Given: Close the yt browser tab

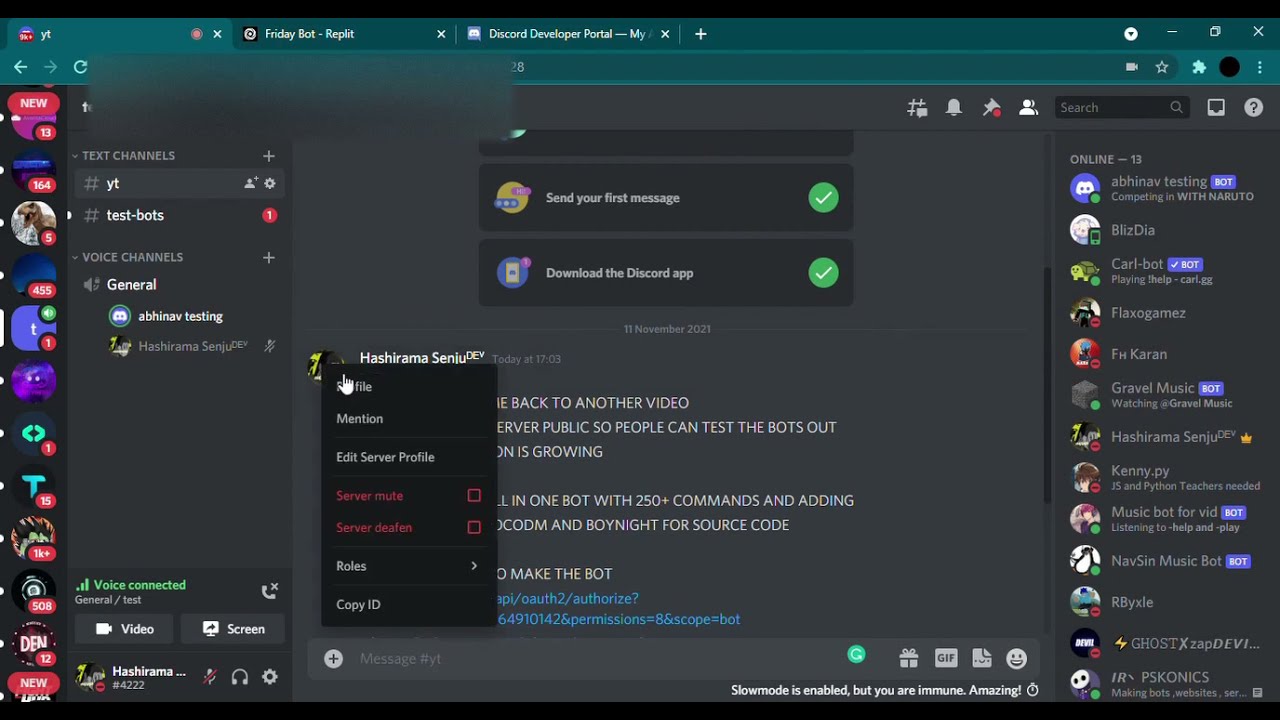Looking at the screenshot, I should [x=217, y=34].
